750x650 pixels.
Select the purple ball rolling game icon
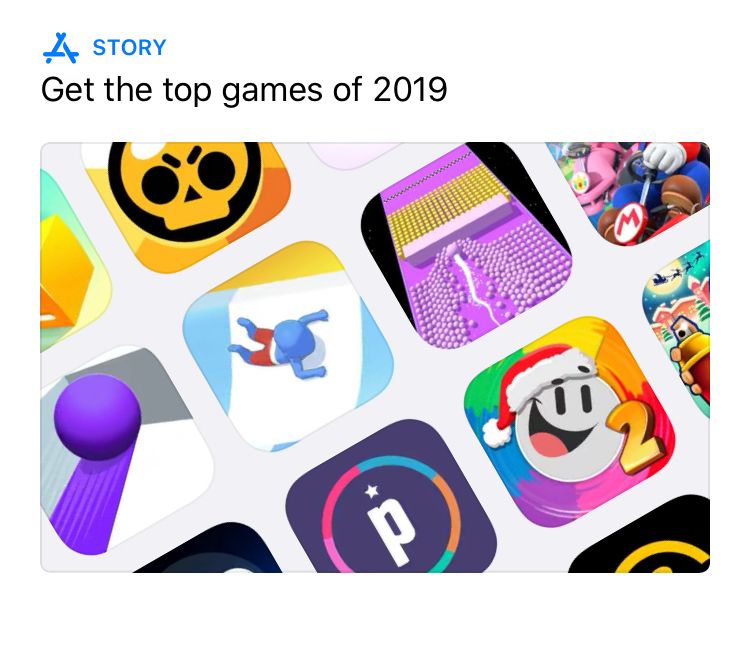point(122,452)
